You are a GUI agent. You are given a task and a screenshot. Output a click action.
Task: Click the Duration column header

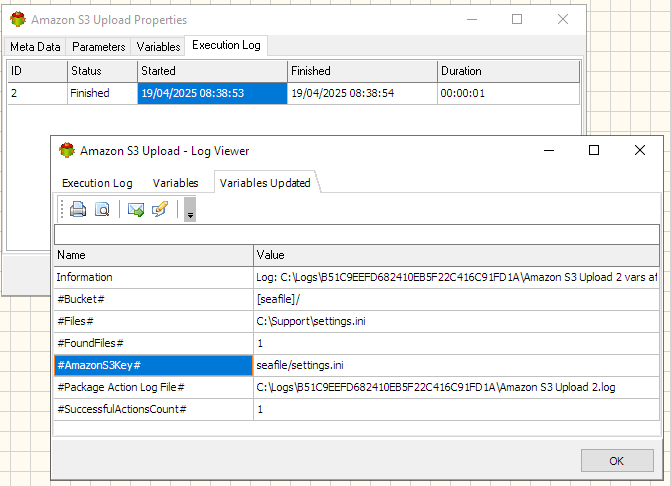pyautogui.click(x=508, y=71)
